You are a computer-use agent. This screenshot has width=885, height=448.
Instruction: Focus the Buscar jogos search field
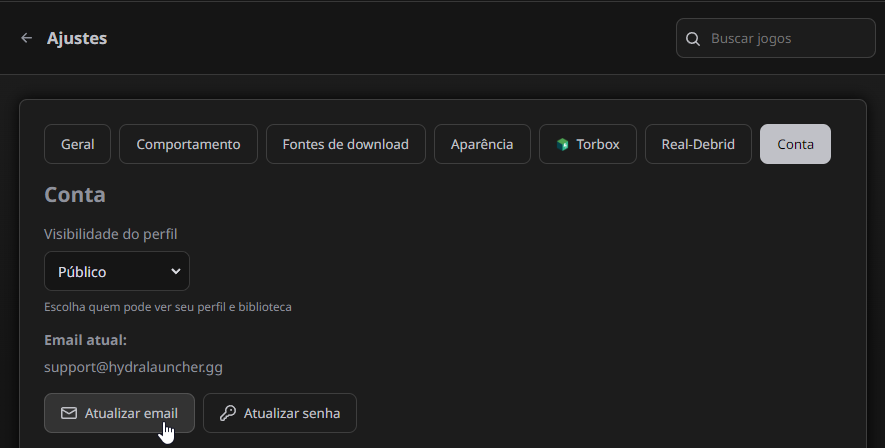(776, 38)
